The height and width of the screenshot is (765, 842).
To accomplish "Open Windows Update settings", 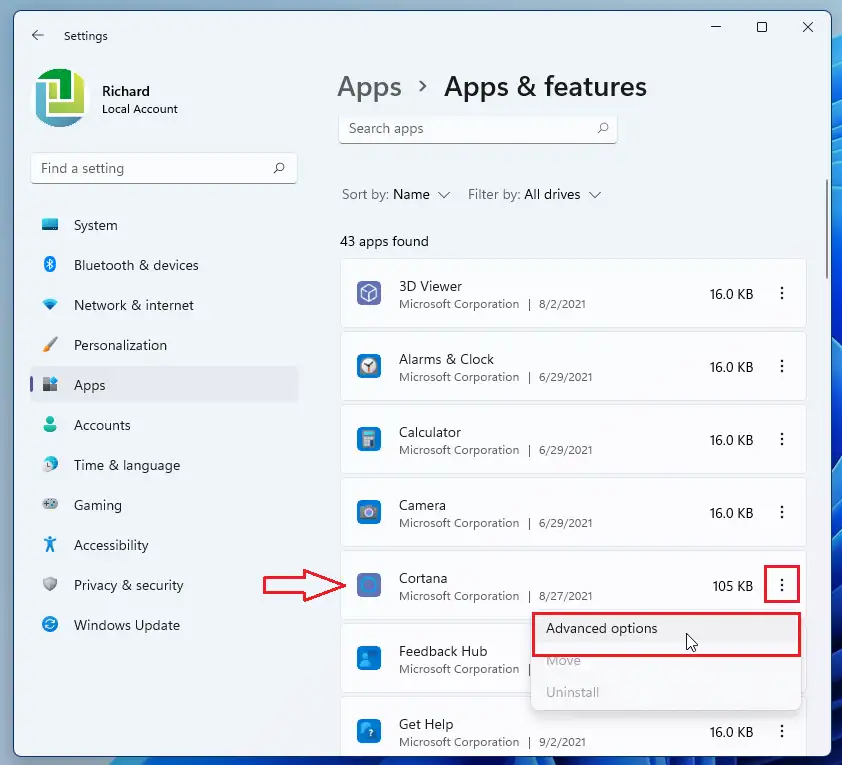I will coord(164,625).
